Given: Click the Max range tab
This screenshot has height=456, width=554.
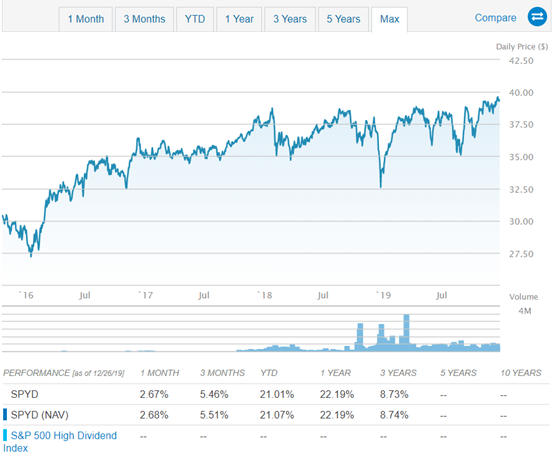Looking at the screenshot, I should point(389,19).
